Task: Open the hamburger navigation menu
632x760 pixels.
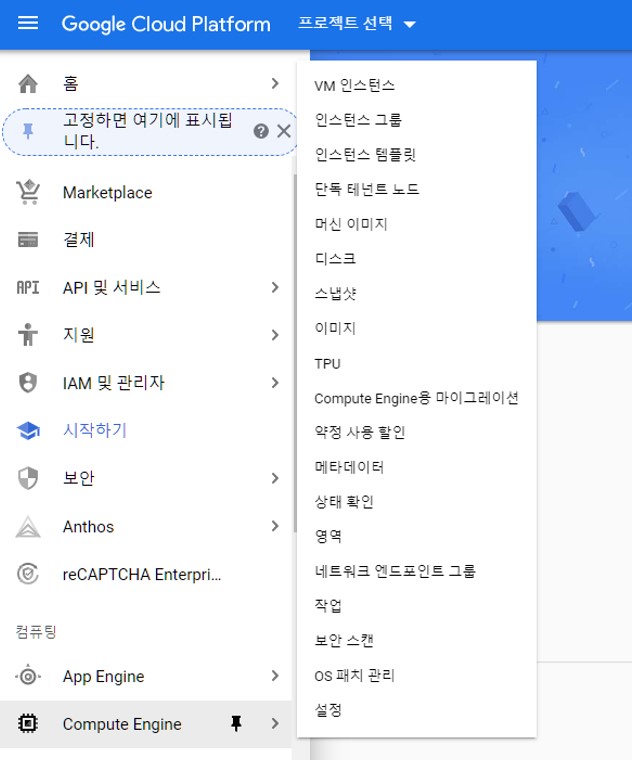Action: pos(28,23)
